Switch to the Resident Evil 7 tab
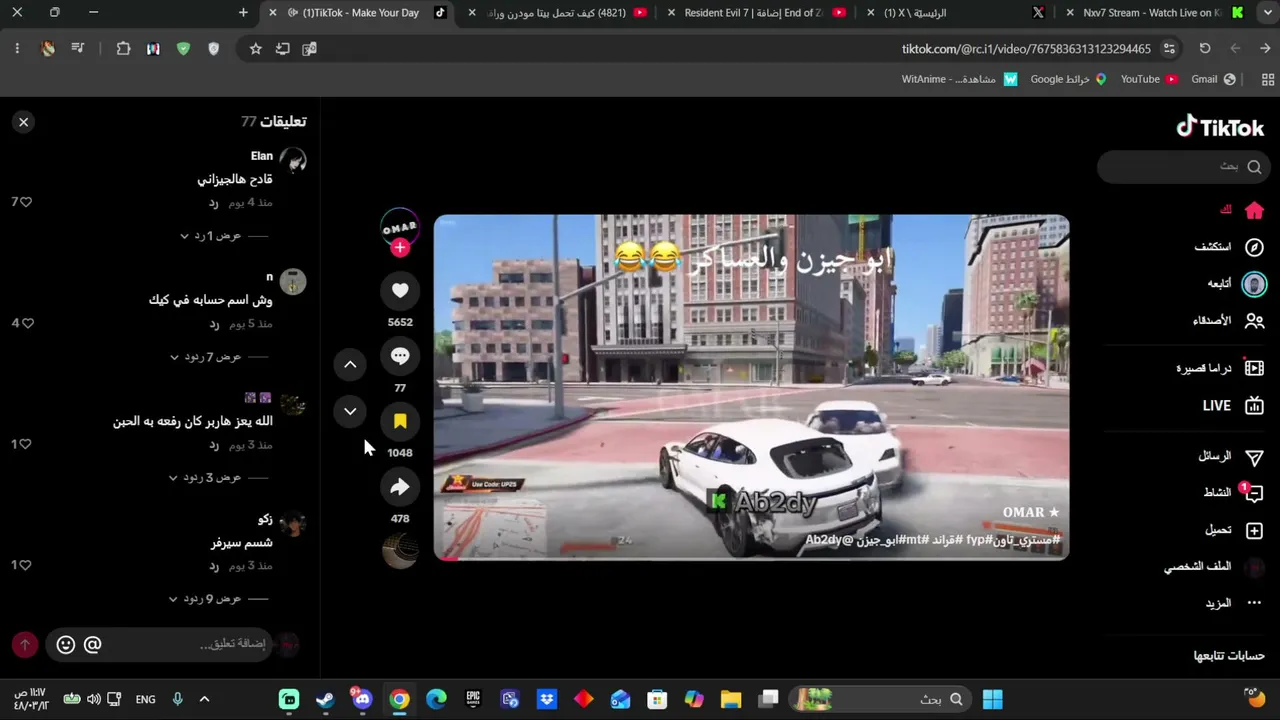Image resolution: width=1280 pixels, height=720 pixels. (x=758, y=13)
